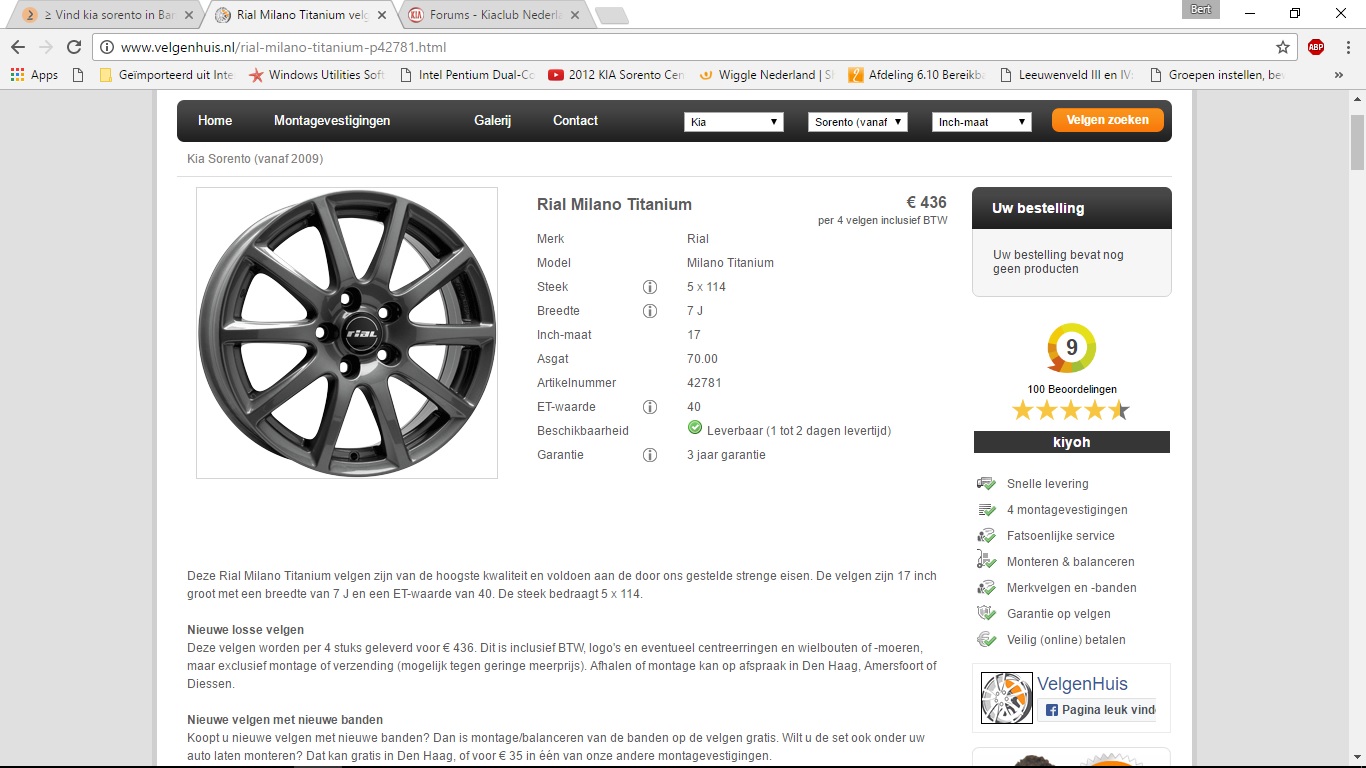Open the Inch-maat size dropdown
This screenshot has height=768, width=1366.
[x=981, y=122]
